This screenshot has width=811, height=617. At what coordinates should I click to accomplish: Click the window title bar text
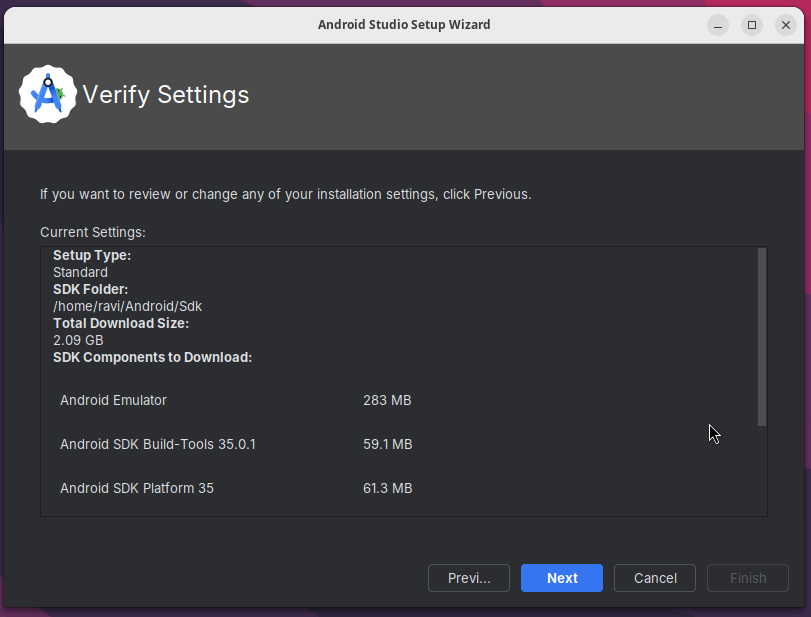(x=404, y=24)
